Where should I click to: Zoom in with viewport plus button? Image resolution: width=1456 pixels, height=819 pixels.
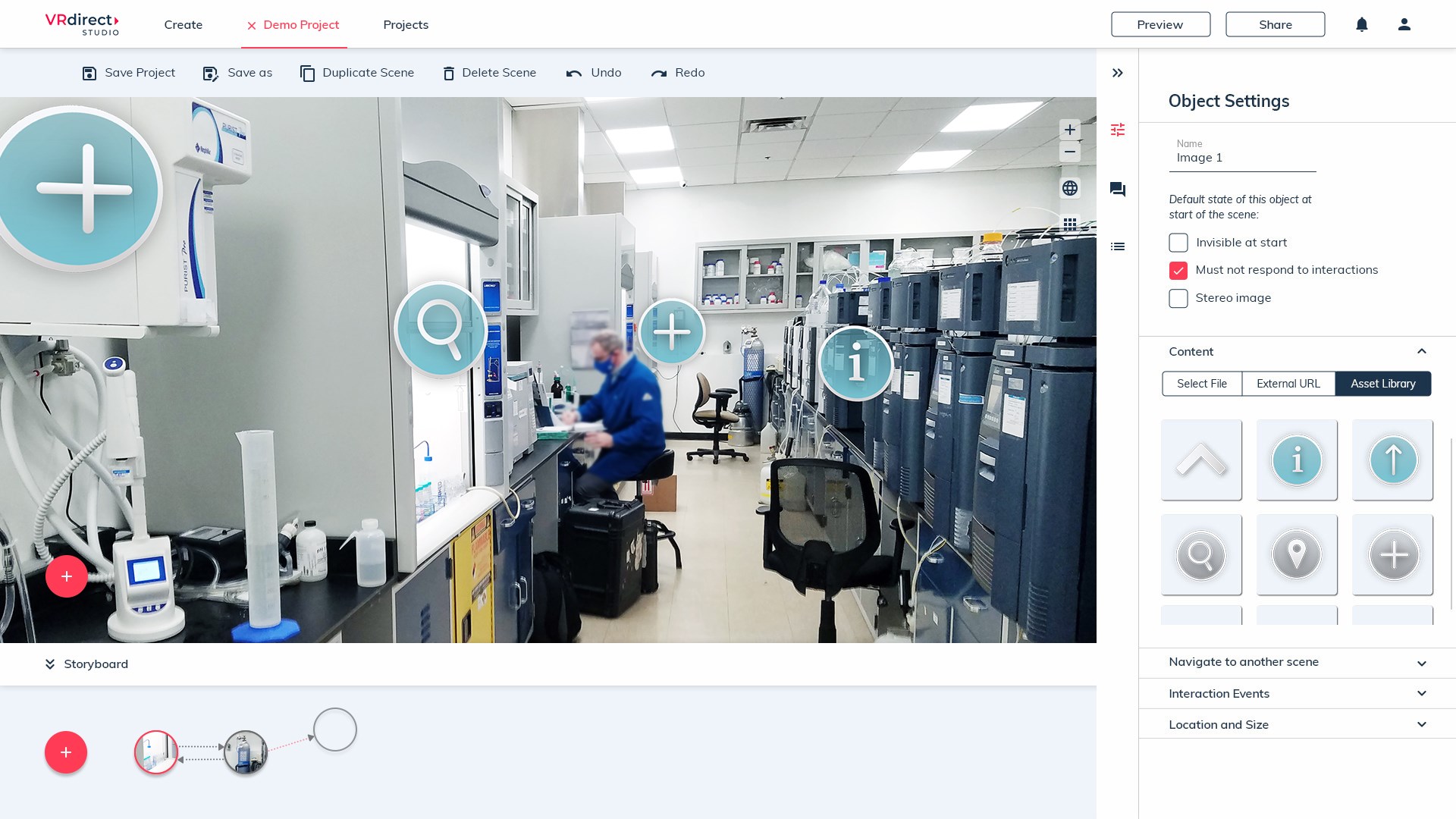pyautogui.click(x=1070, y=130)
